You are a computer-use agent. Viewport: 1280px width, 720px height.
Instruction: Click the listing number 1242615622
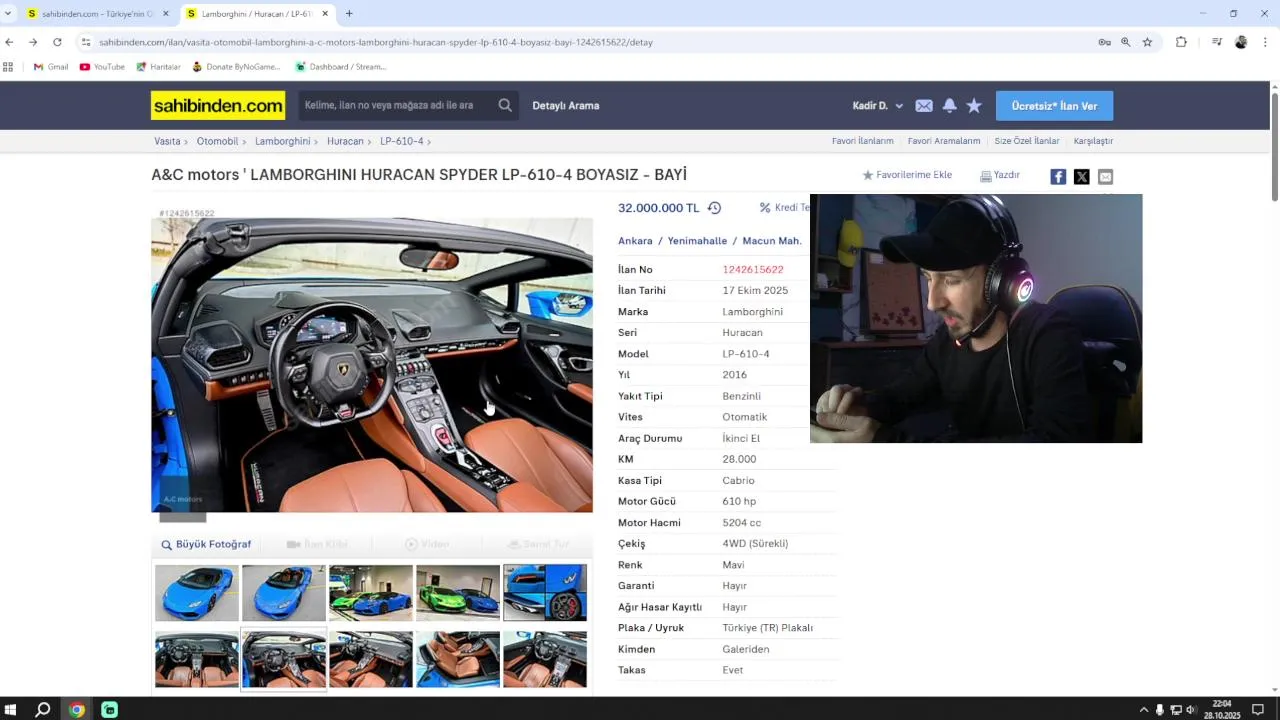753,269
